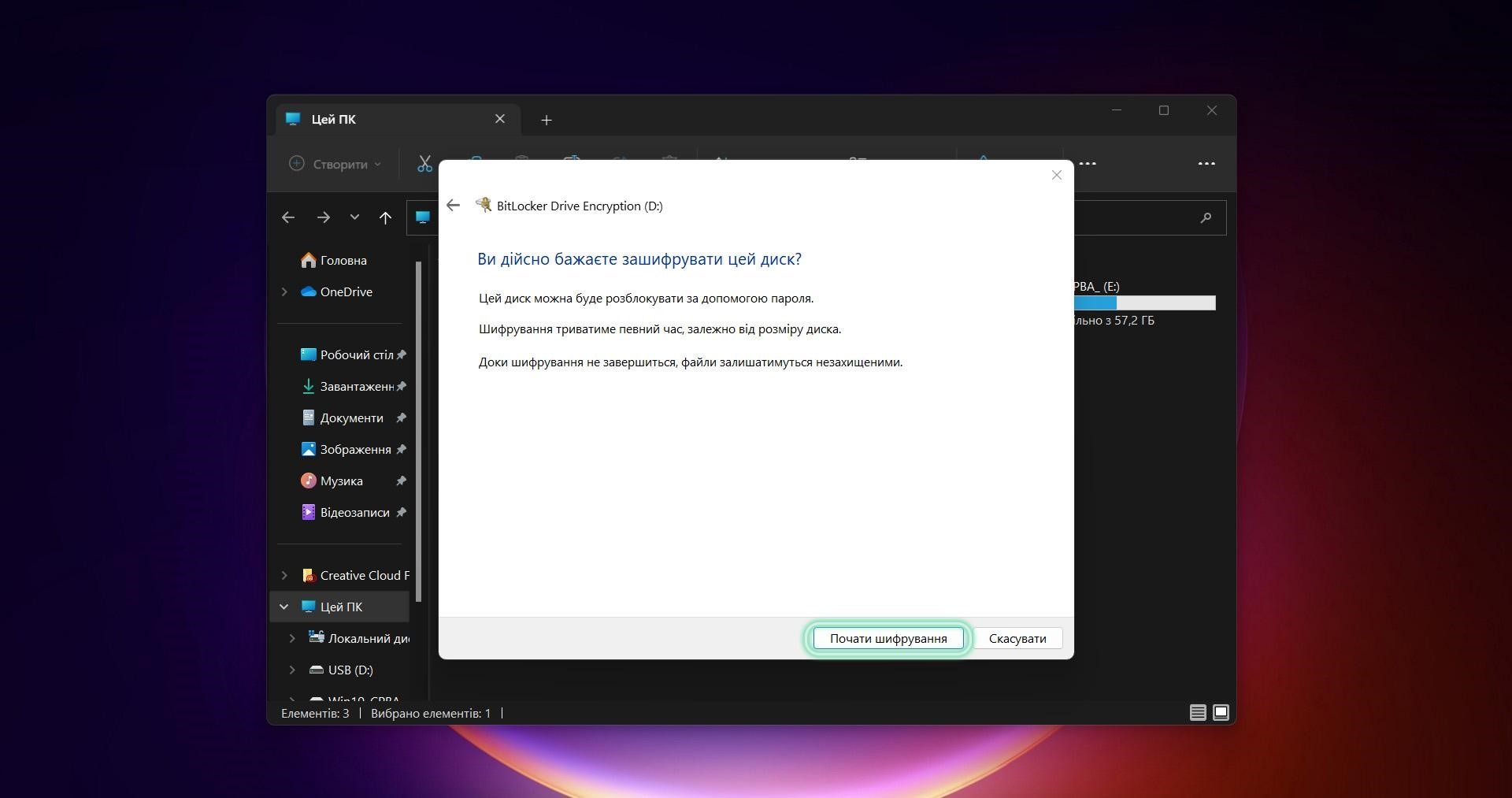This screenshot has height=798, width=1512.
Task: Open the far-right toolbar more options menu
Action: pos(1206,164)
